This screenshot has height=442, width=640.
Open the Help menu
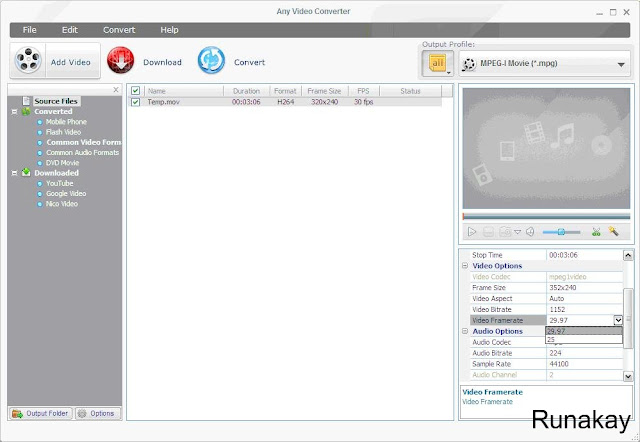[x=169, y=30]
